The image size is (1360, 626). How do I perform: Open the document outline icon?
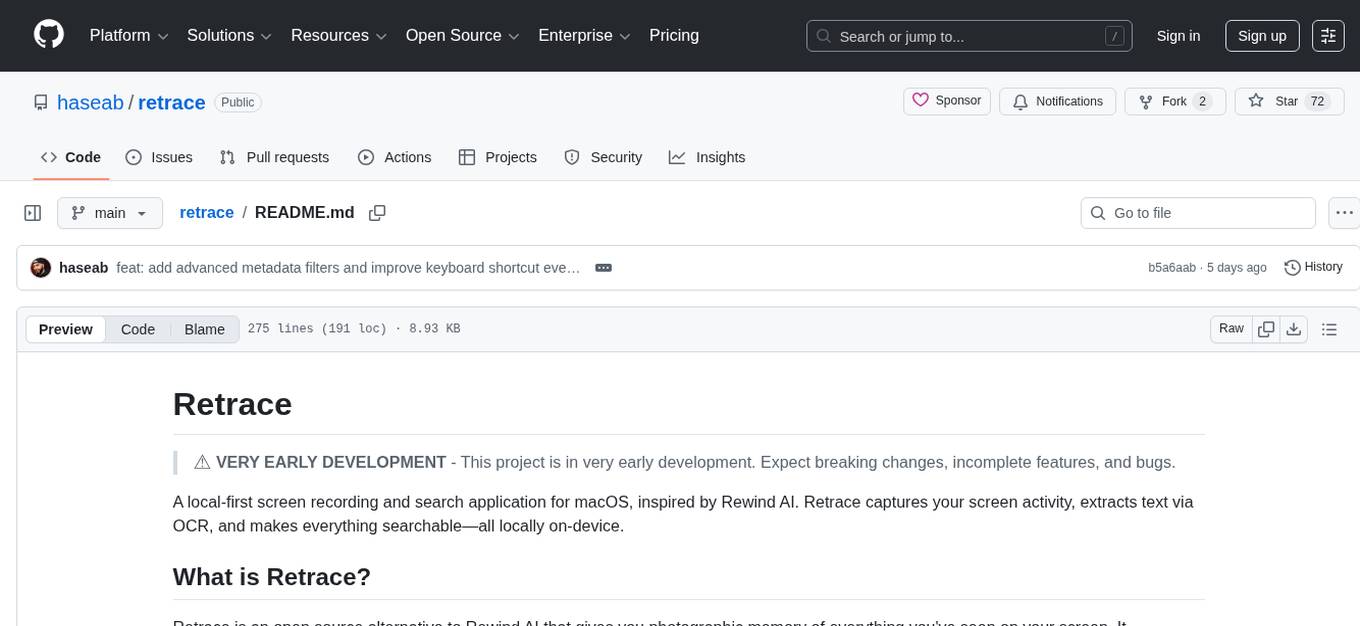click(x=1329, y=329)
